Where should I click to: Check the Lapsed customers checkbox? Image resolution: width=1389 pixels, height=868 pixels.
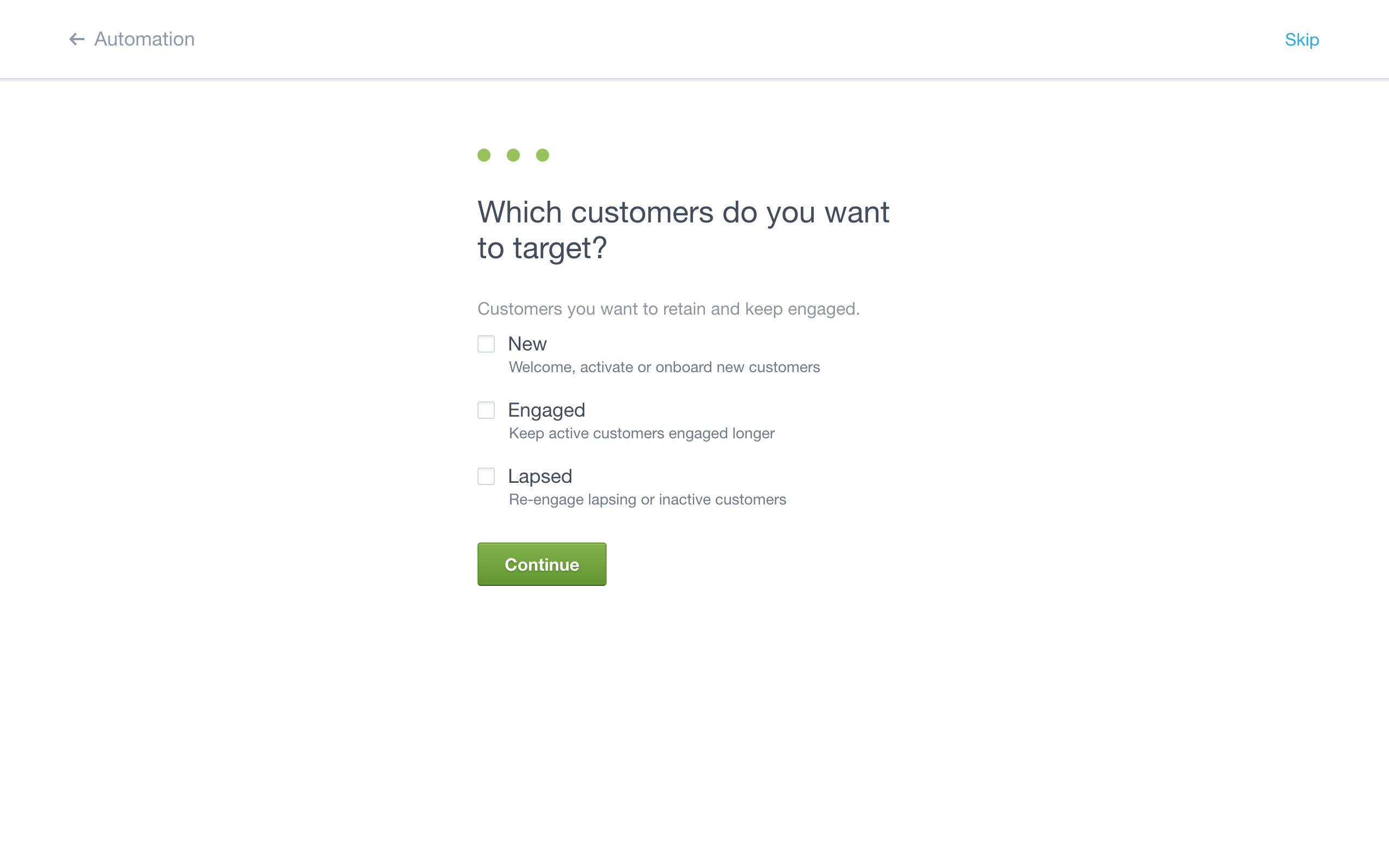(x=486, y=476)
